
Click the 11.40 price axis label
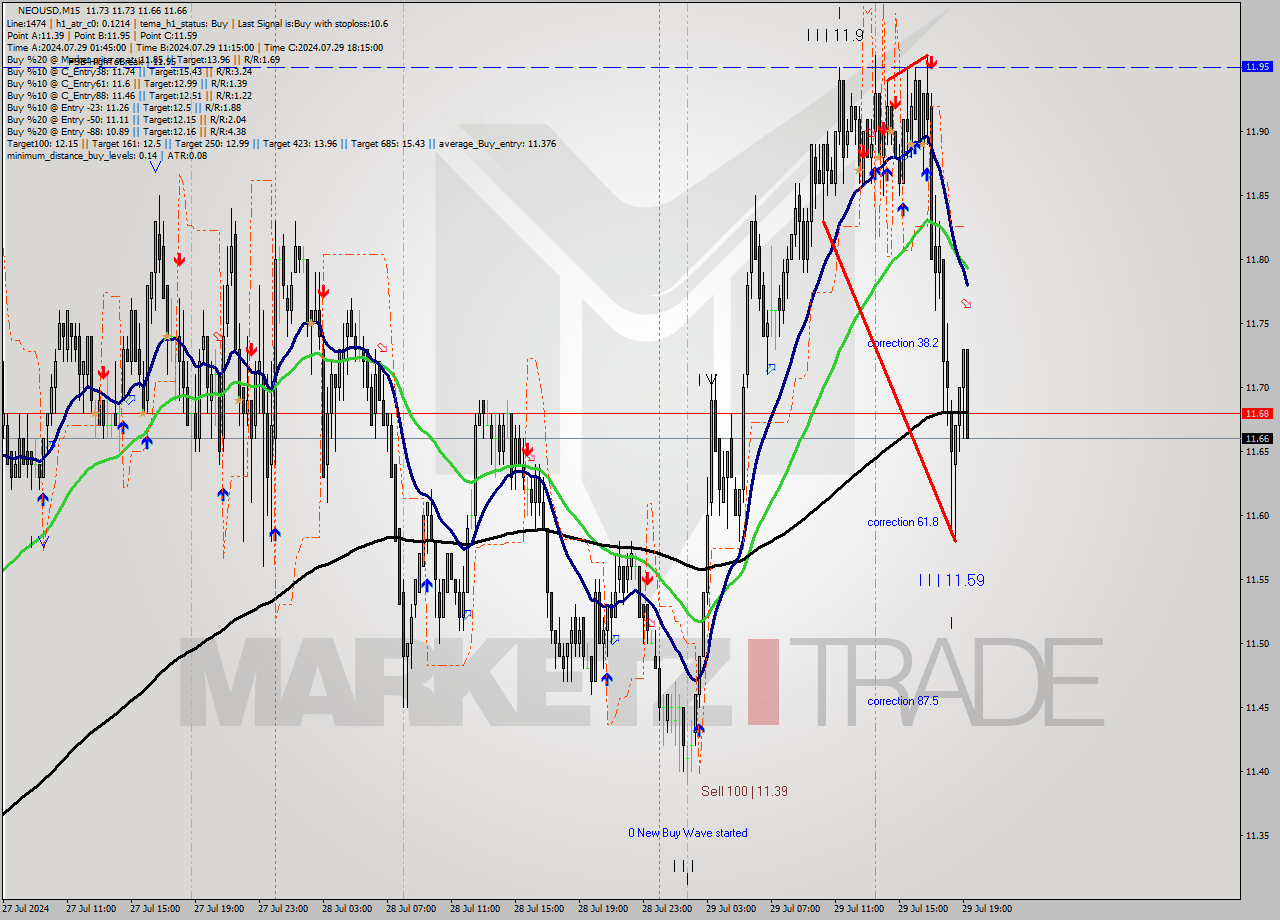1257,771
